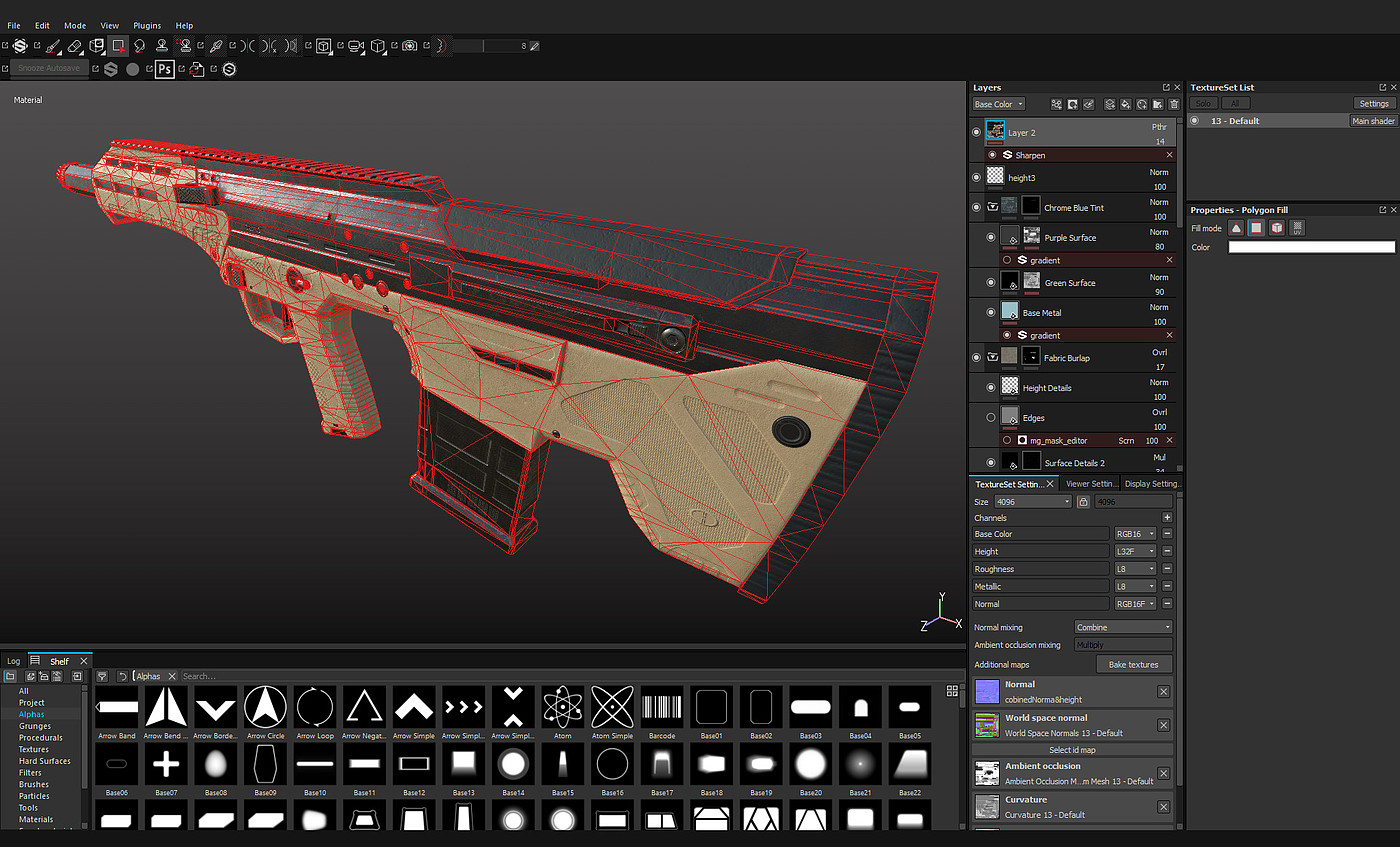Select the Eraser tool in toolbar
The width and height of the screenshot is (1400, 847).
pos(75,46)
